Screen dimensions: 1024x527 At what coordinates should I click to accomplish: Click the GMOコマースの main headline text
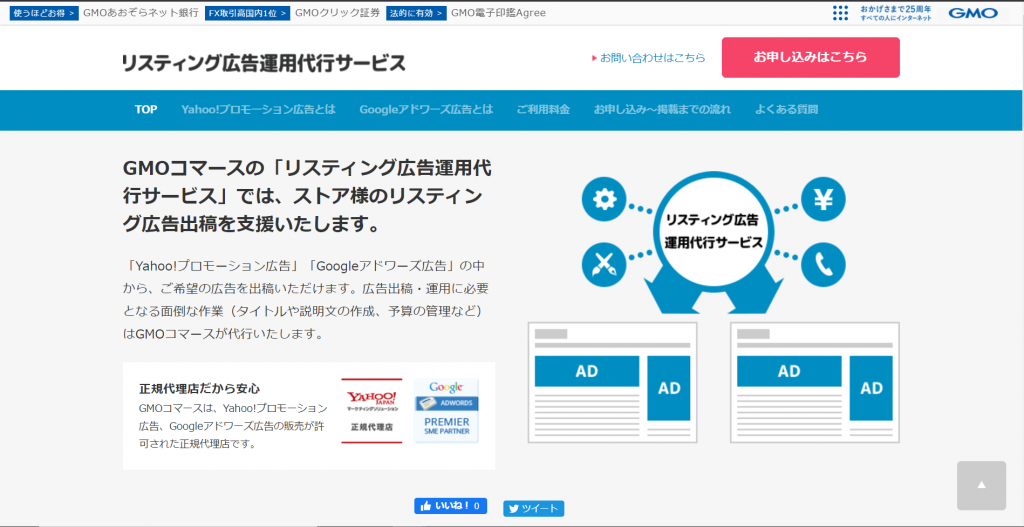point(308,195)
